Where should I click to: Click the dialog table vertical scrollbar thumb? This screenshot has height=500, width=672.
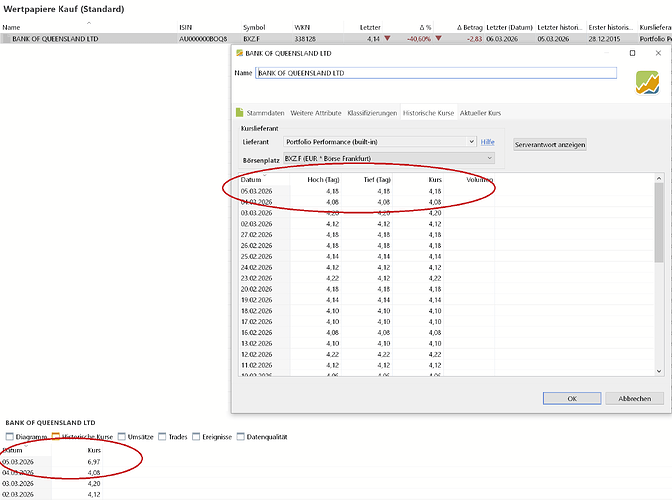[x=659, y=222]
